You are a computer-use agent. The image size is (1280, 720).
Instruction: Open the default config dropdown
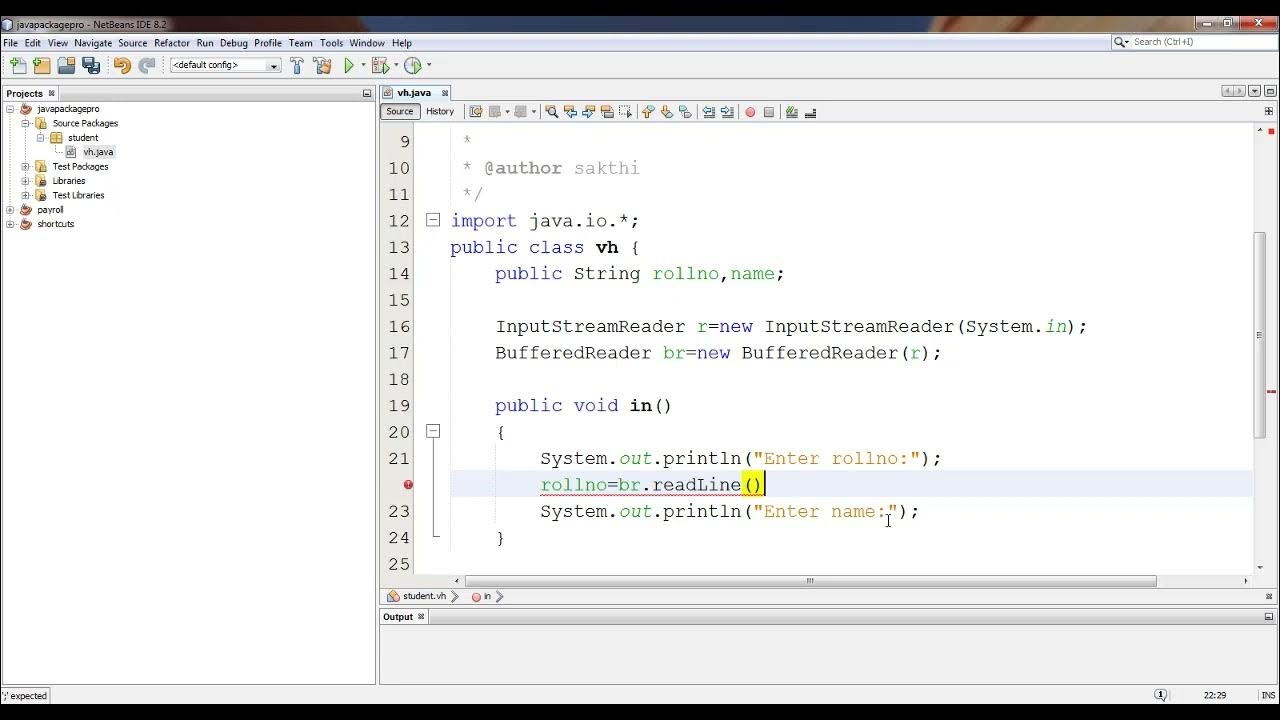tap(226, 65)
